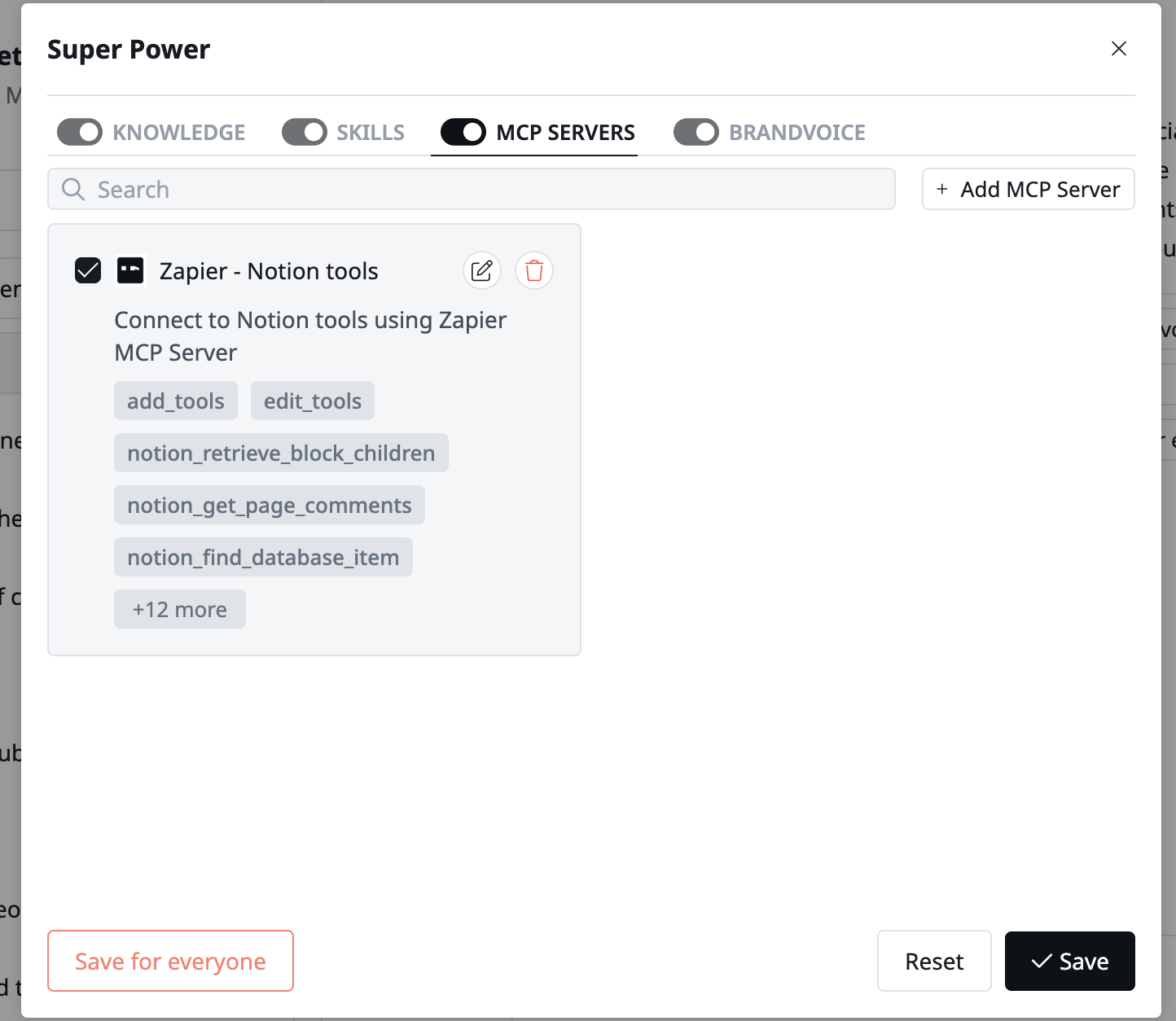Click Add MCP Server button
1176x1021 pixels.
(x=1029, y=189)
